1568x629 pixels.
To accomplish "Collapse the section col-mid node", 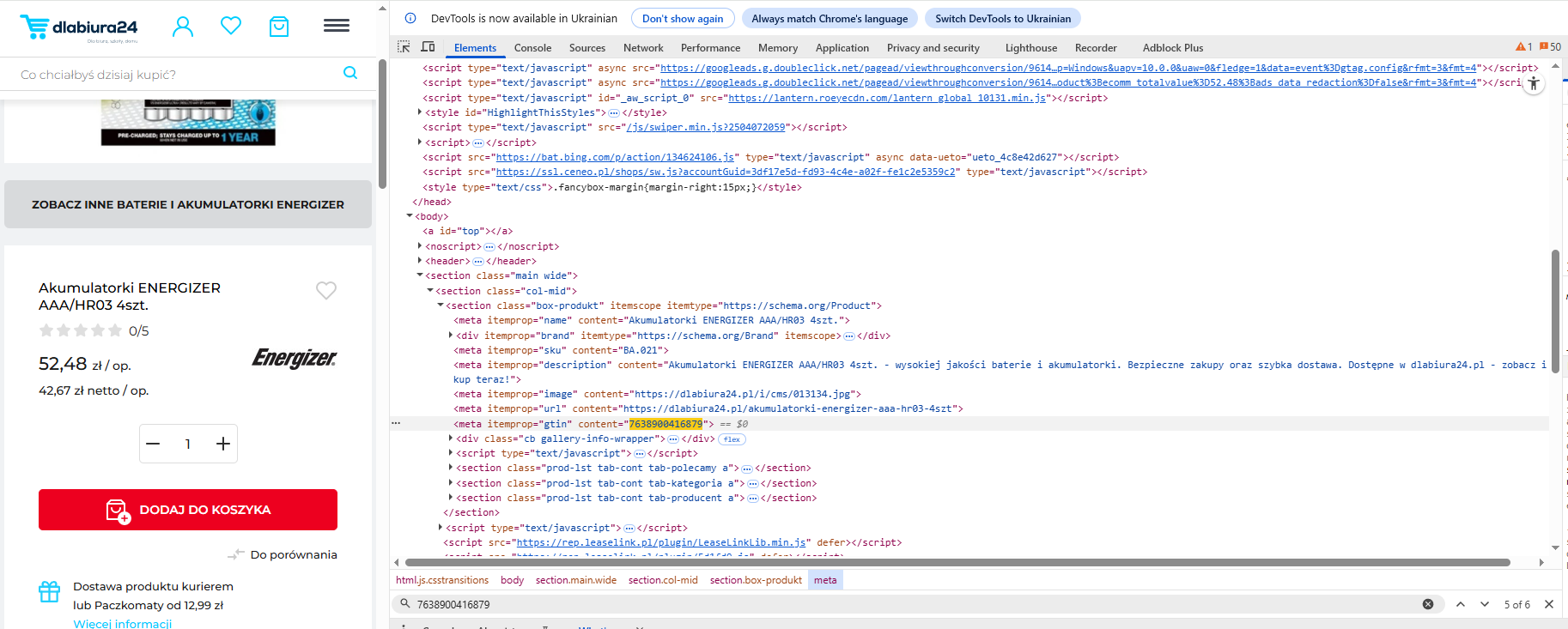I will click(x=430, y=291).
